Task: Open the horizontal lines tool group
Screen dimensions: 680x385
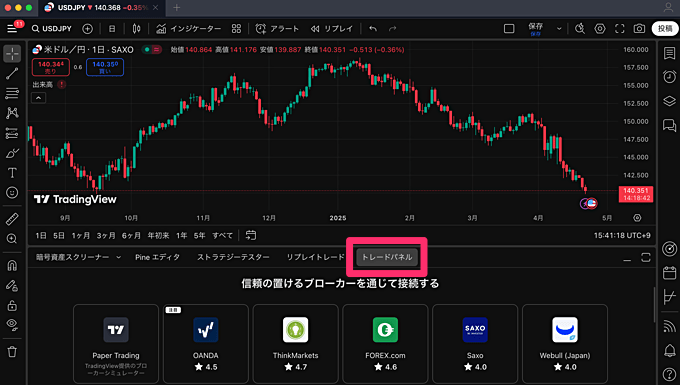Action: 12,93
